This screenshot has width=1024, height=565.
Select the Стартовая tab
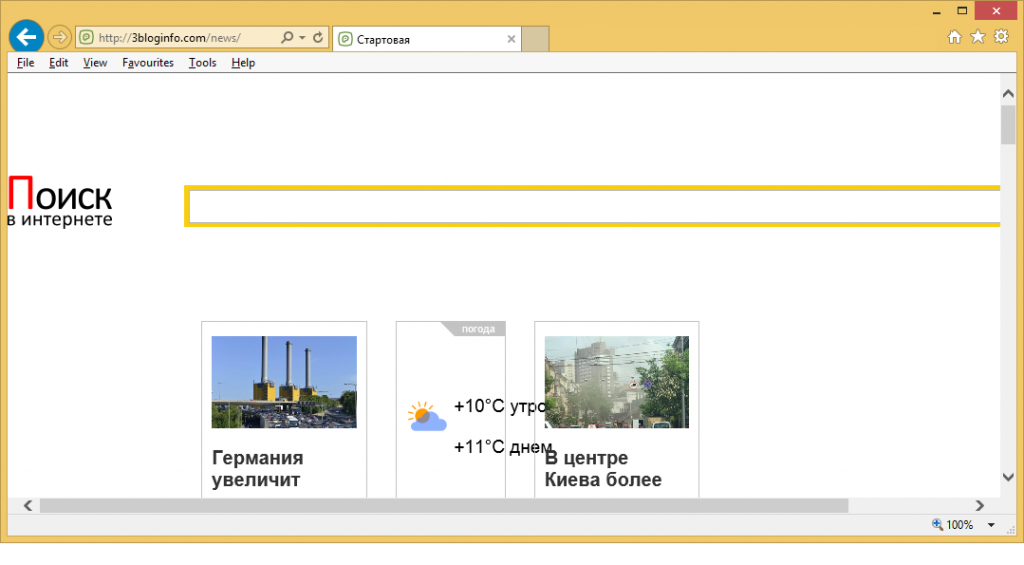(x=420, y=39)
